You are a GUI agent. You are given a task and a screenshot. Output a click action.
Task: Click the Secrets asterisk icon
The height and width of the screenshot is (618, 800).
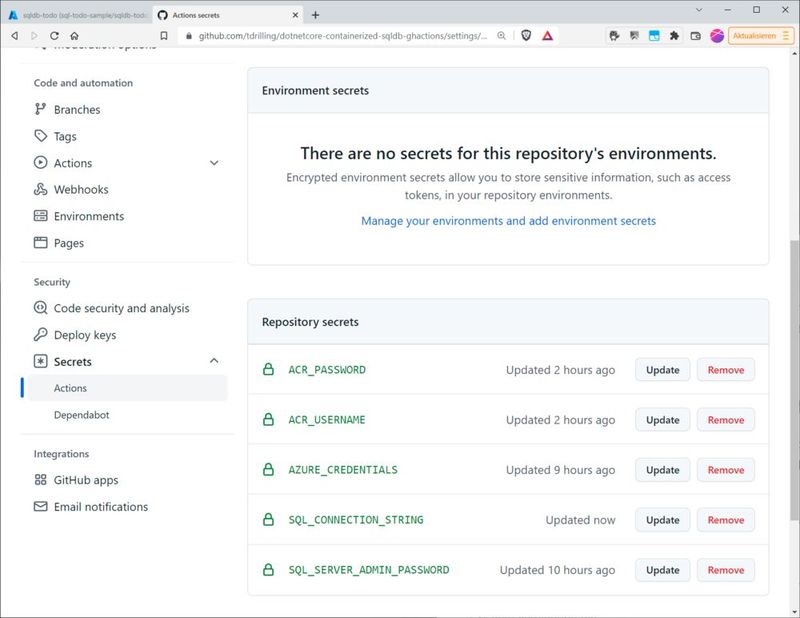[40, 361]
